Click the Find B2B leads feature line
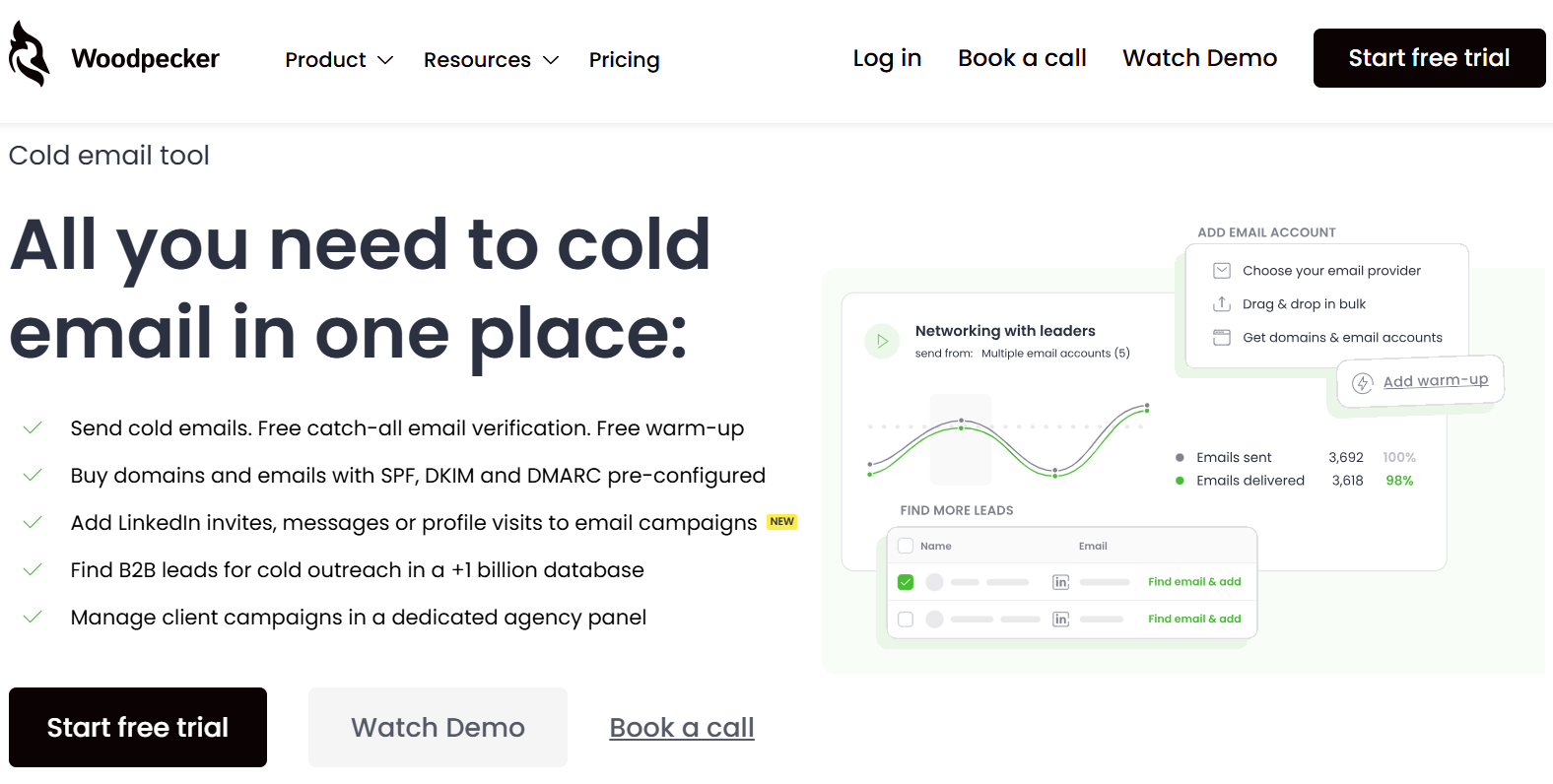The height and width of the screenshot is (784, 1553). click(x=357, y=570)
